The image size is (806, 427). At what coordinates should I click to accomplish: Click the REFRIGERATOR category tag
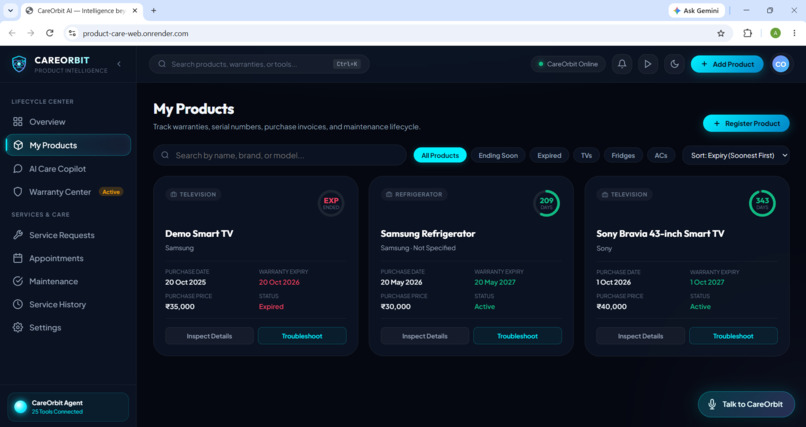coord(414,194)
